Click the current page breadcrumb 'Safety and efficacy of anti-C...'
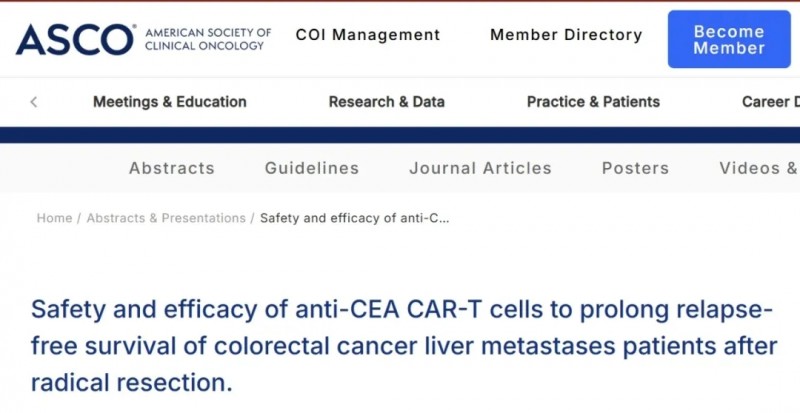800x413 pixels. click(354, 218)
